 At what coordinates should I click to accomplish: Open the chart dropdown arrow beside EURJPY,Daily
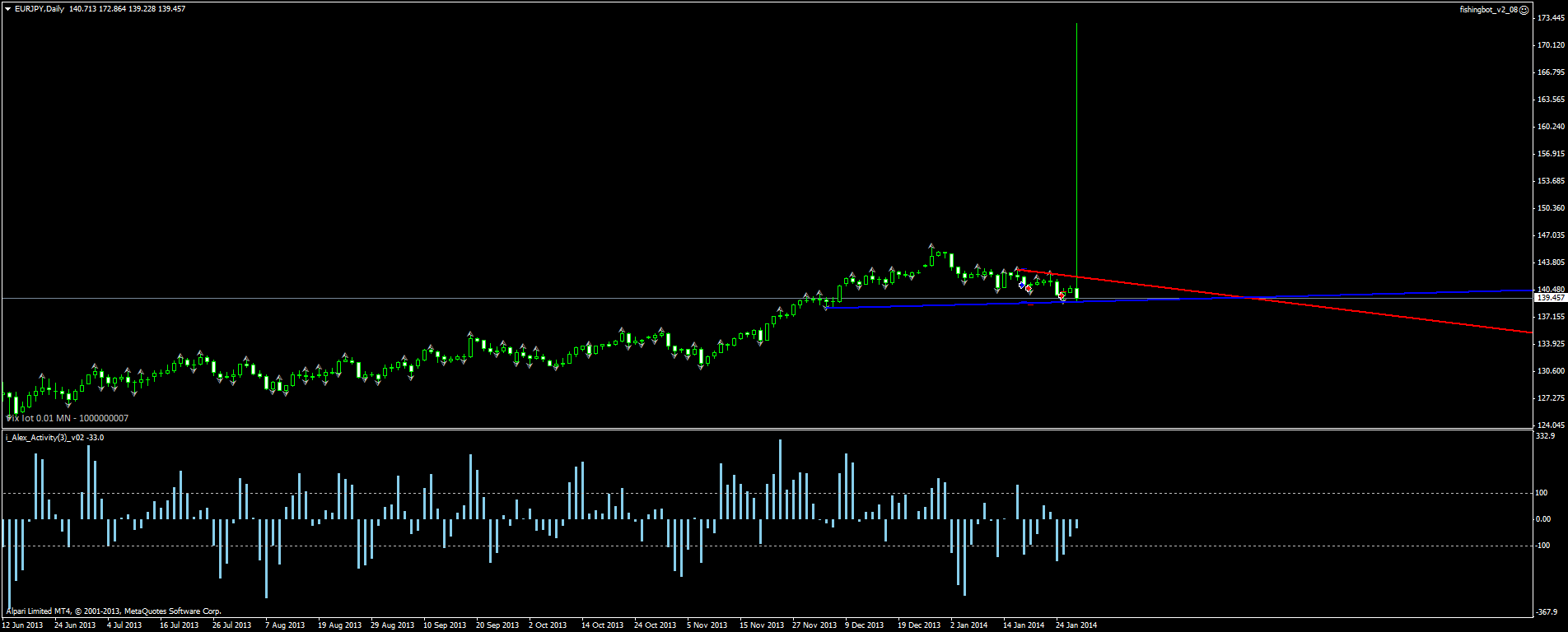click(7, 9)
